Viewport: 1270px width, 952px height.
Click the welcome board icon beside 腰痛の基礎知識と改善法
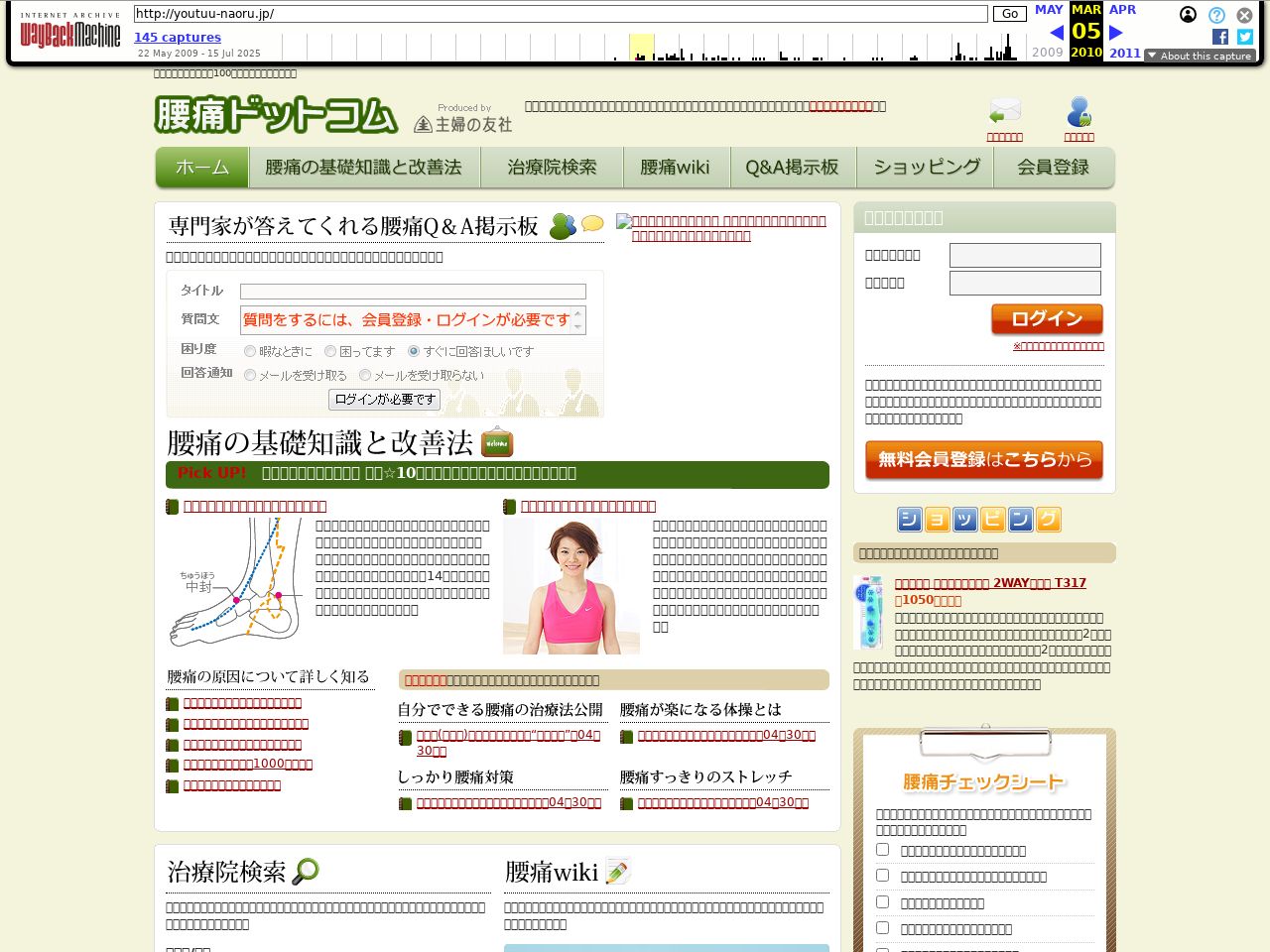pyautogui.click(x=496, y=442)
